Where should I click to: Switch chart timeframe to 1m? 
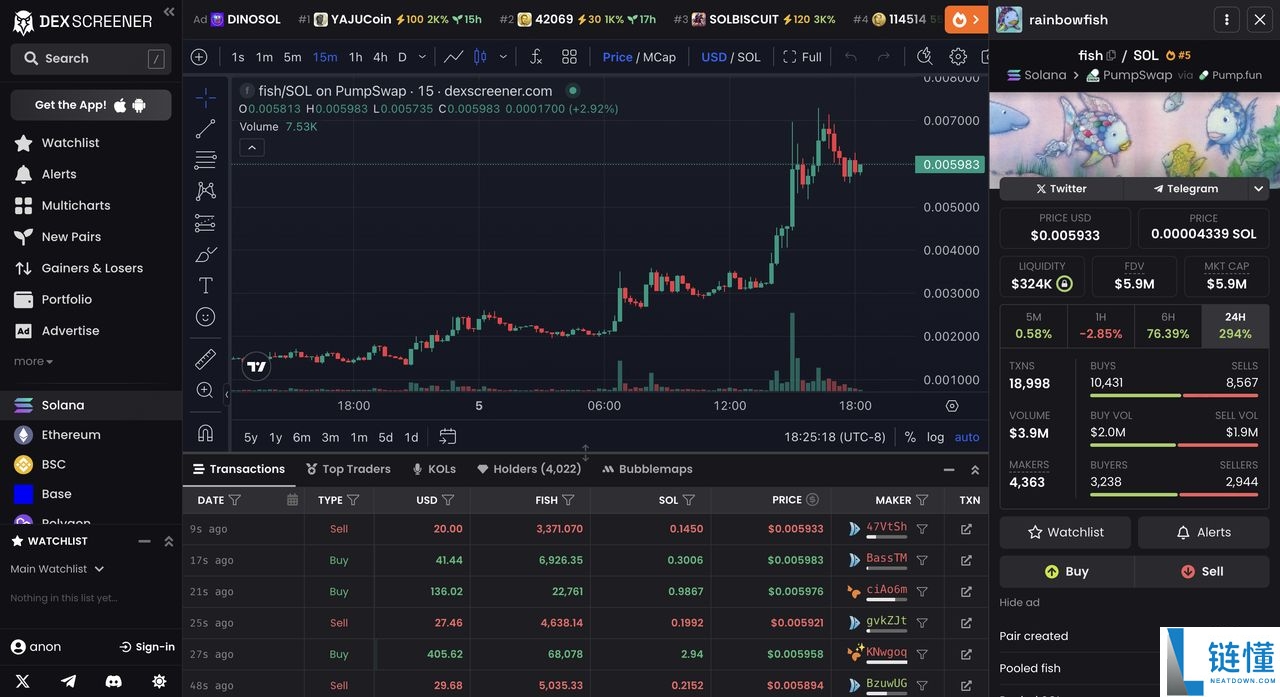pos(264,57)
